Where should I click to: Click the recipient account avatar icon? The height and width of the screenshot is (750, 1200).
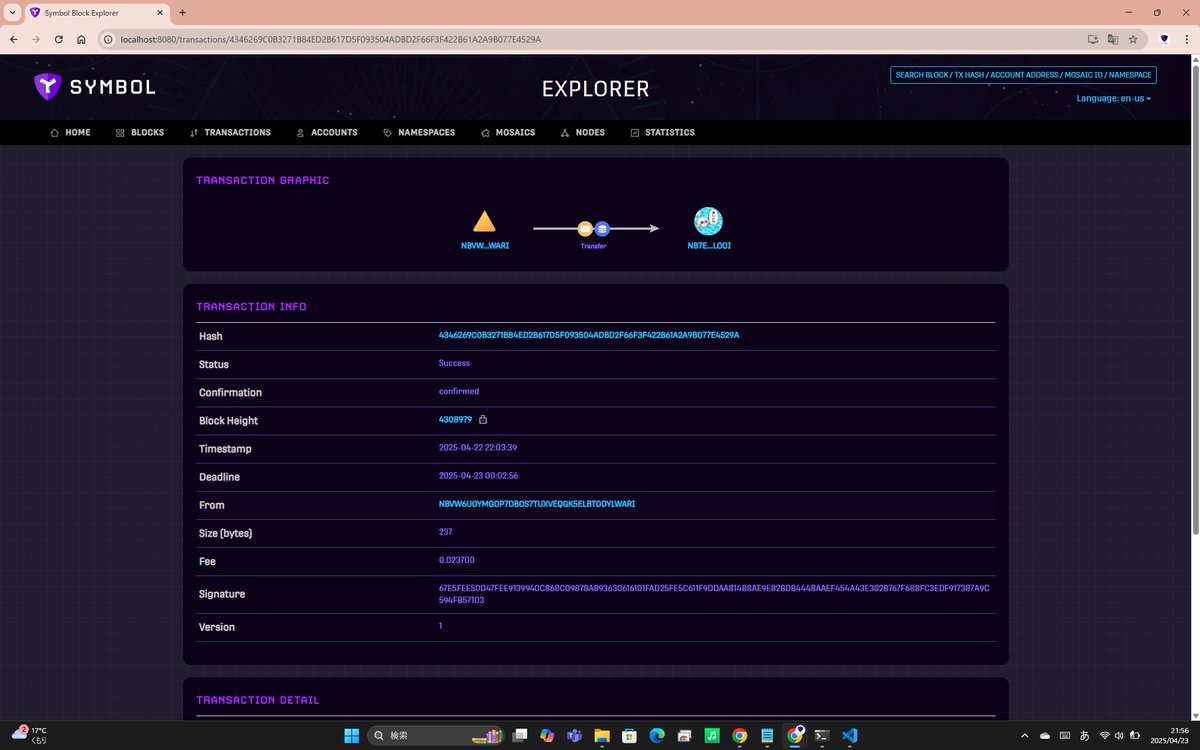708,221
